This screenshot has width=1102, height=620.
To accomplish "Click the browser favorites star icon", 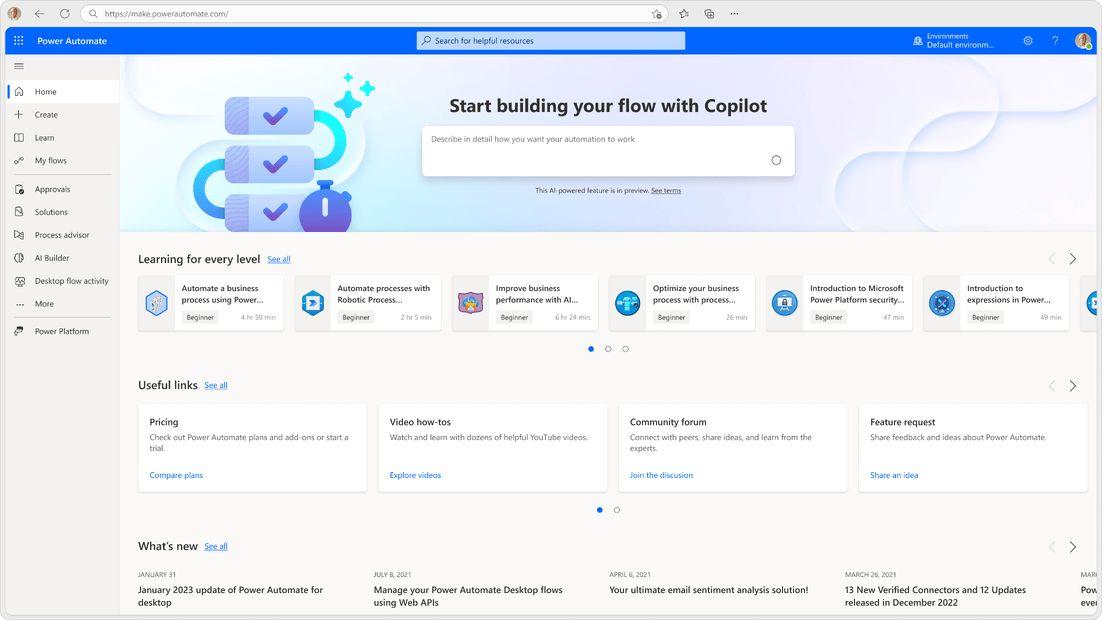I will (x=684, y=13).
